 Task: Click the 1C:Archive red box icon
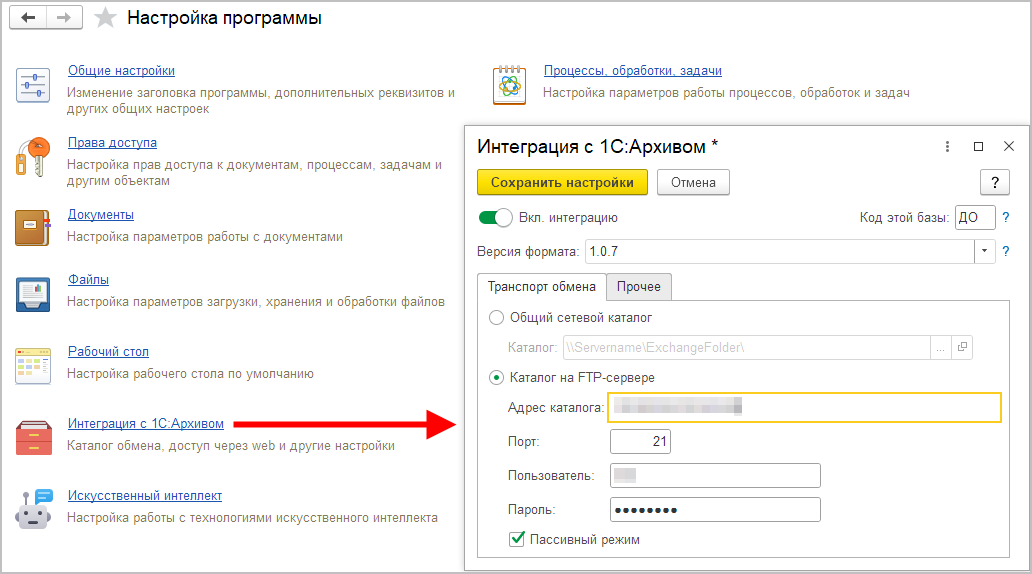click(x=33, y=438)
